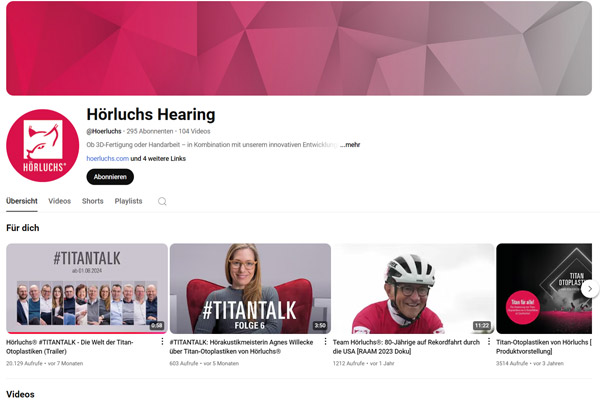Screen dimensions: 600x400
Task: Click the 1212 Aufrufe view count
Action: pyautogui.click(x=349, y=363)
